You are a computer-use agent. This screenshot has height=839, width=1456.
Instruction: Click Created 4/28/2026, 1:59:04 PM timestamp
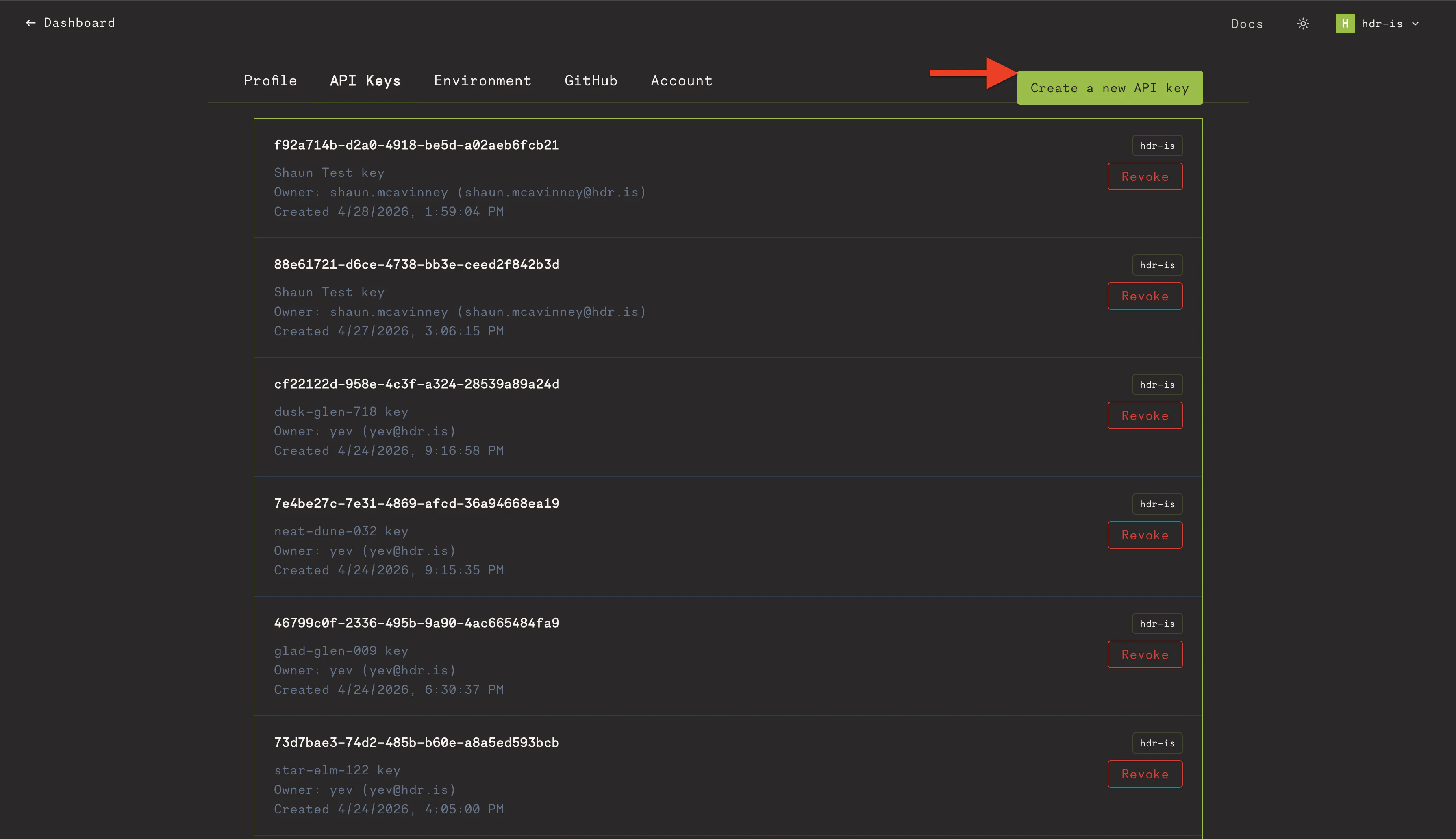(x=389, y=211)
